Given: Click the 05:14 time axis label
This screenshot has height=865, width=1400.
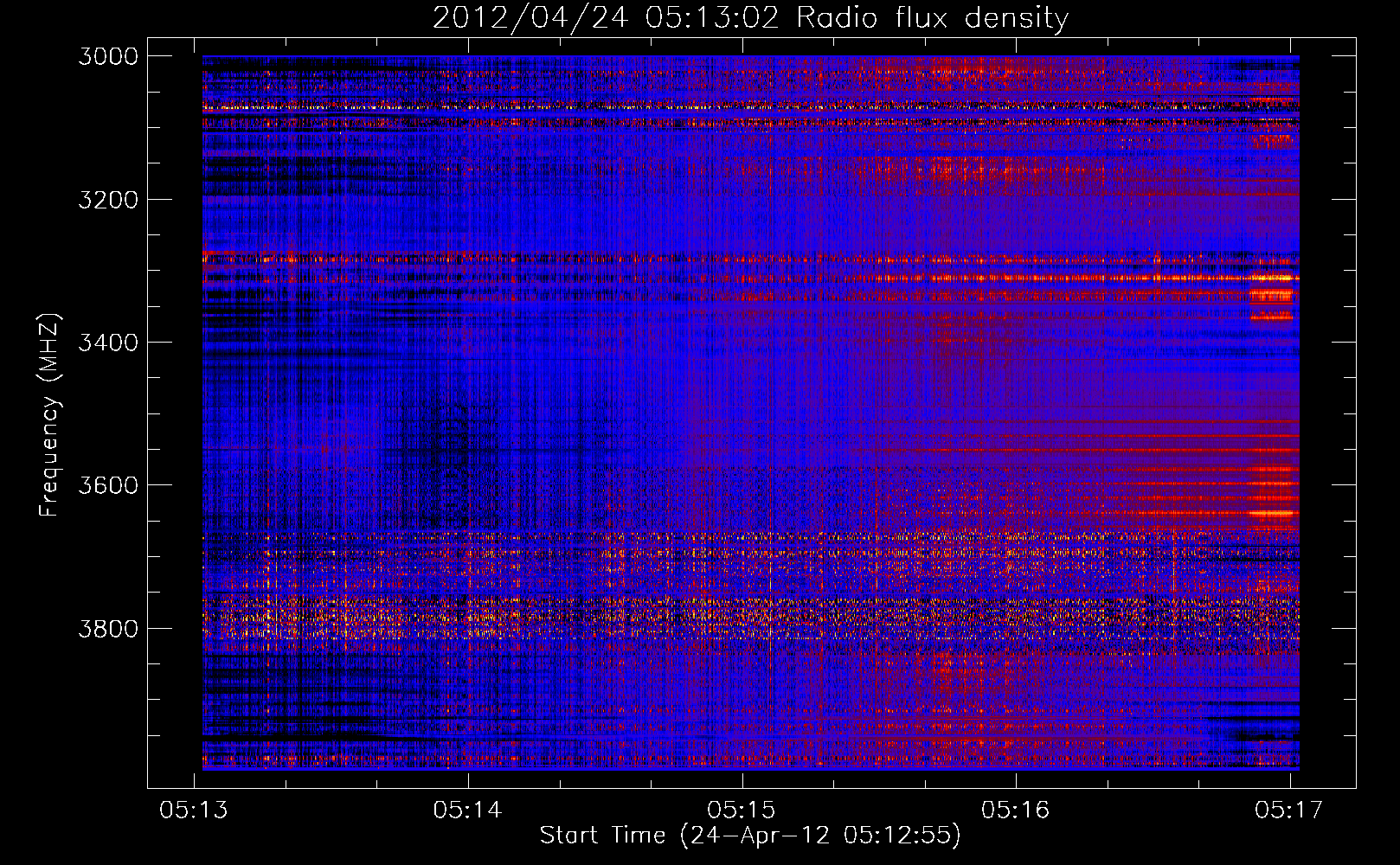Looking at the screenshot, I should pyautogui.click(x=468, y=810).
